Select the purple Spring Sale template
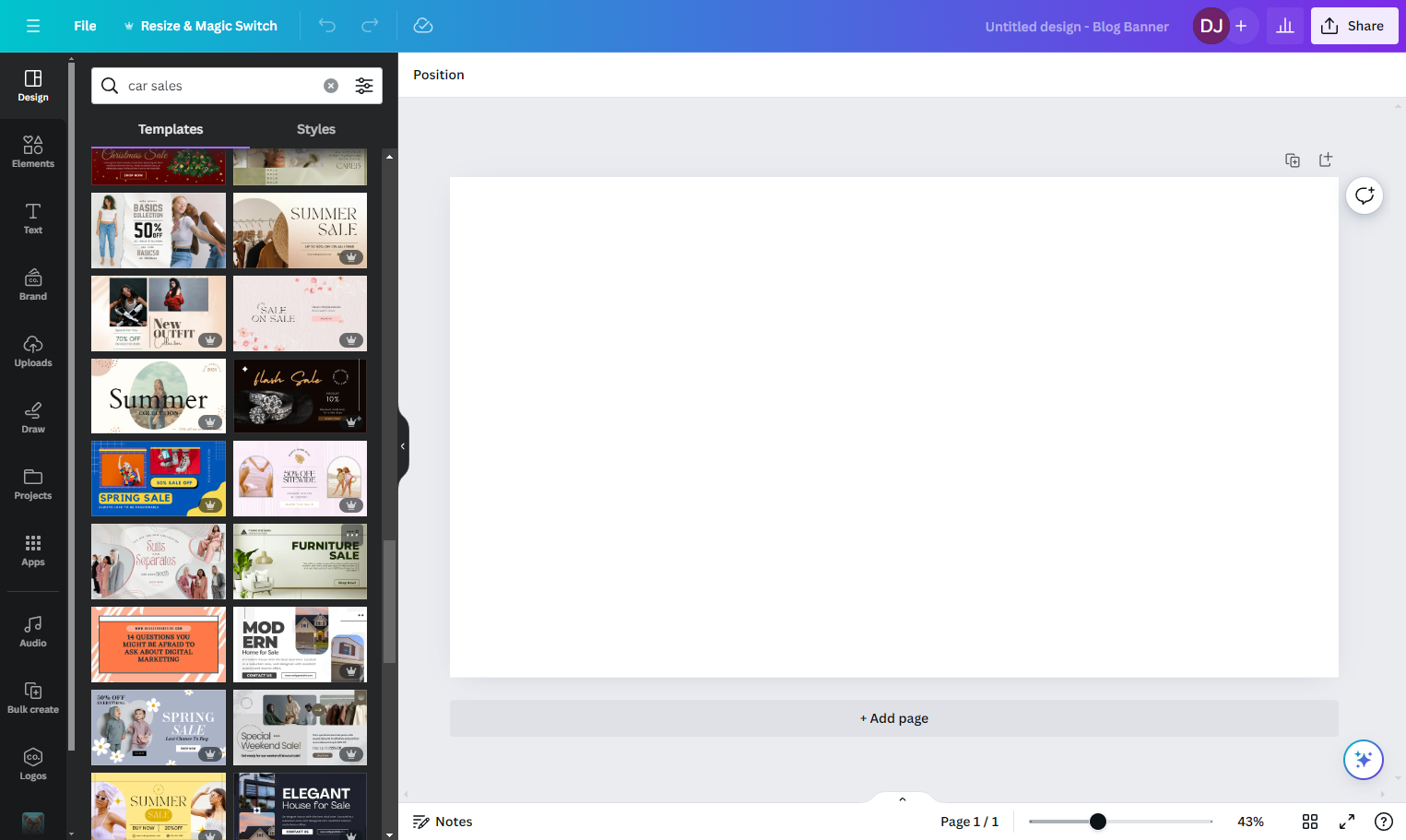 (x=159, y=728)
